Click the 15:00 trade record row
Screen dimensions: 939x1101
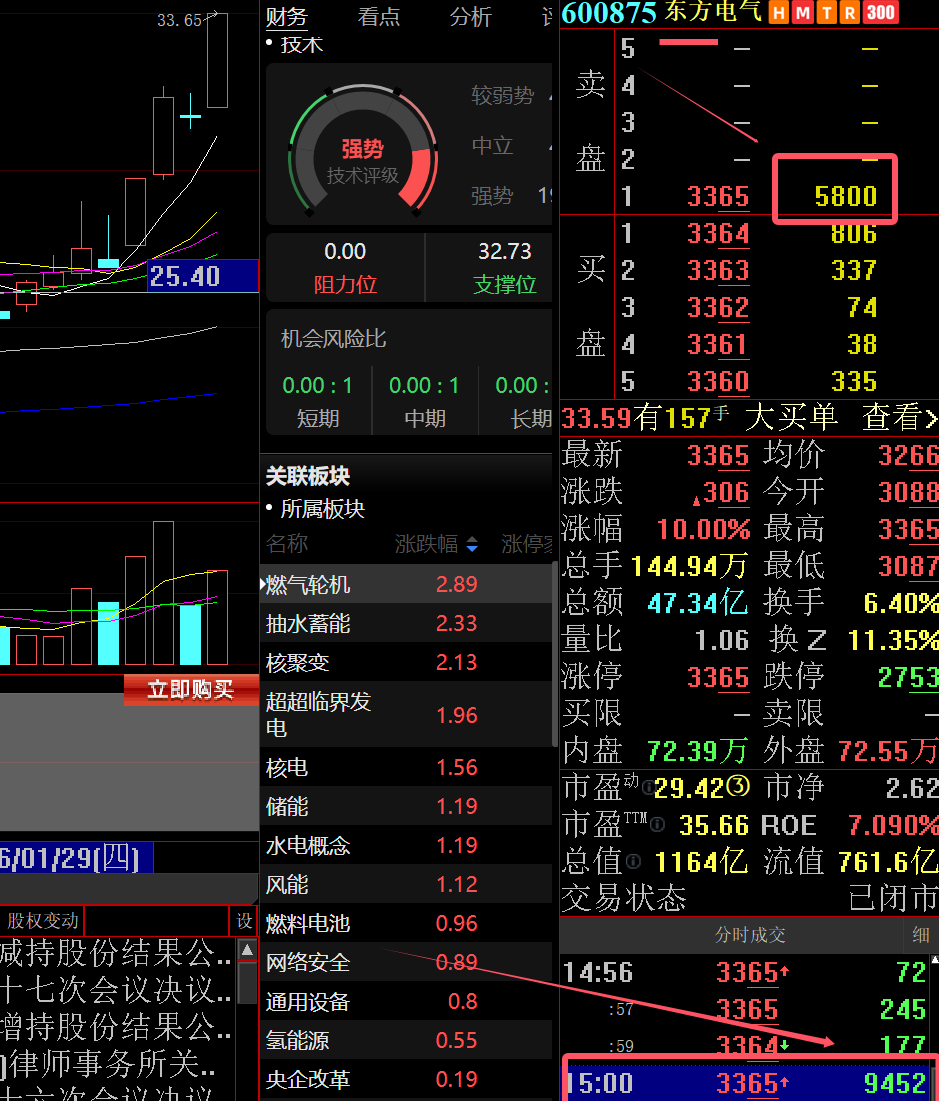click(x=749, y=1083)
